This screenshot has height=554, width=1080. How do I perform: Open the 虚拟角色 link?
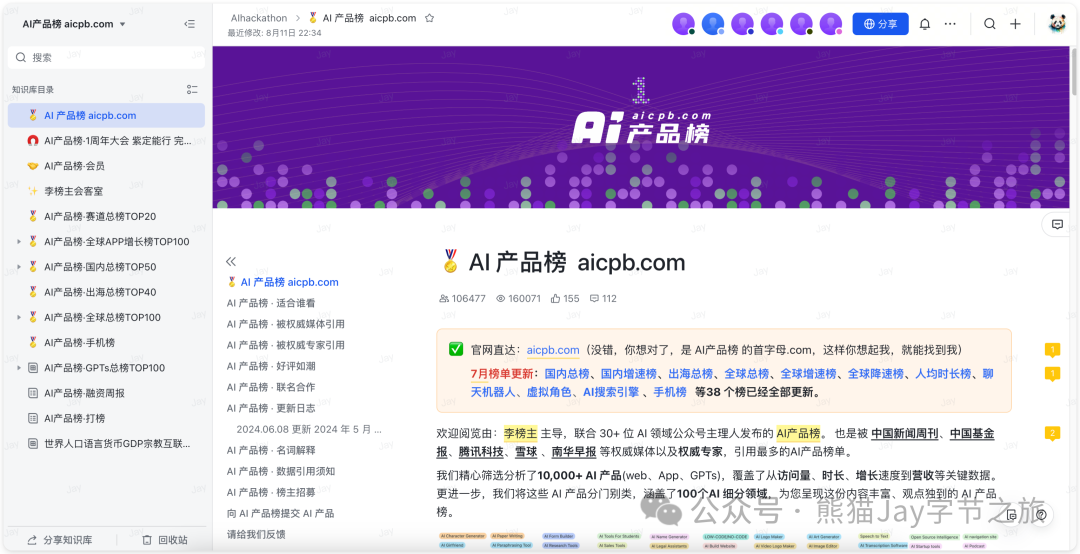(550, 392)
